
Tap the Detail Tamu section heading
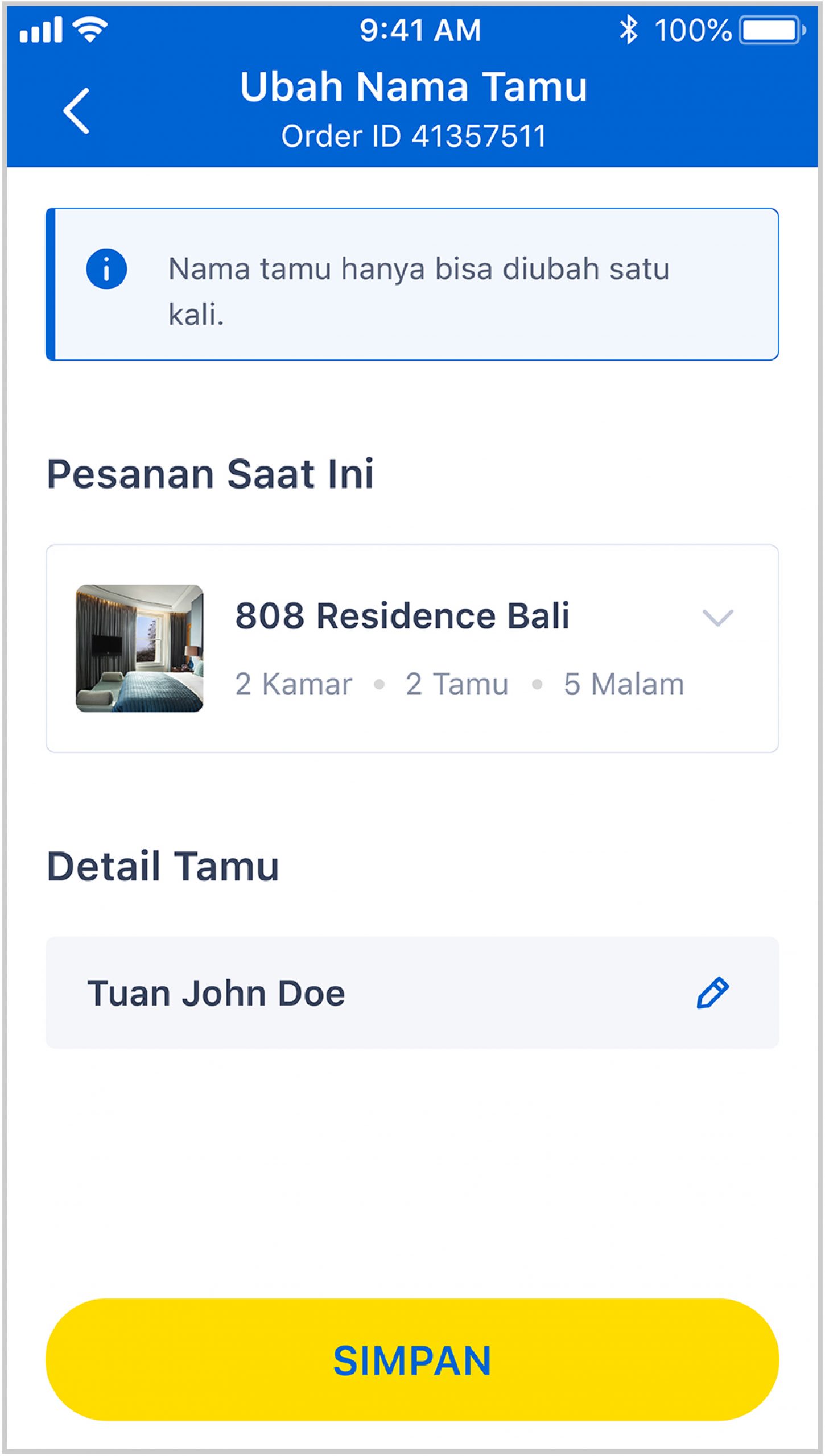(163, 867)
